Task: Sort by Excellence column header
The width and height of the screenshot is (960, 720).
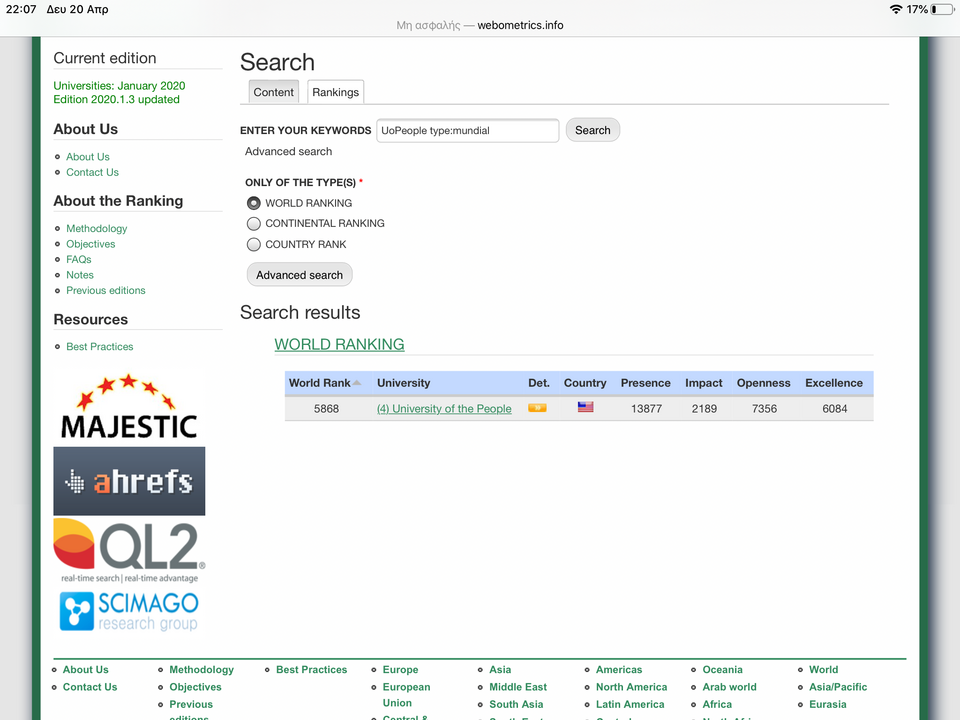Action: (834, 383)
